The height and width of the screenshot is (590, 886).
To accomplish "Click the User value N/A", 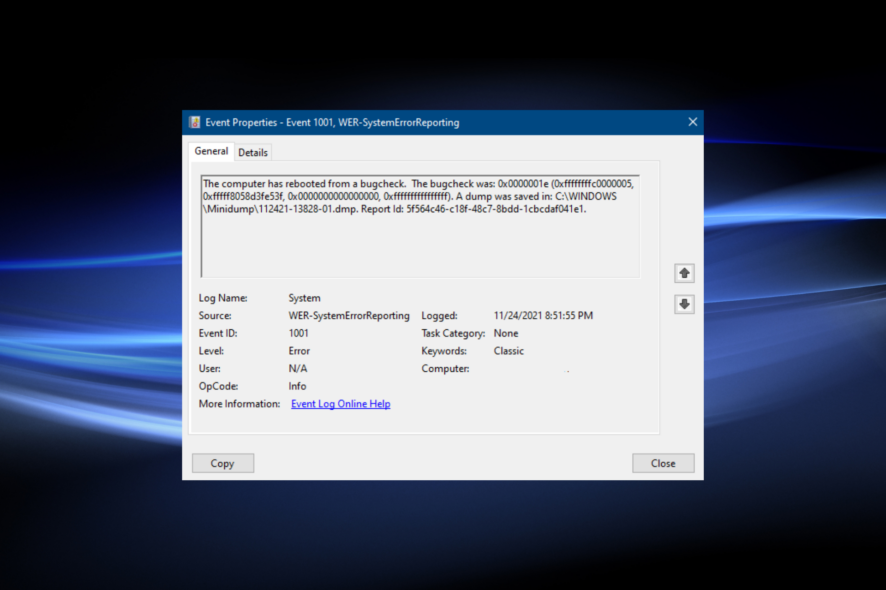I will (298, 369).
